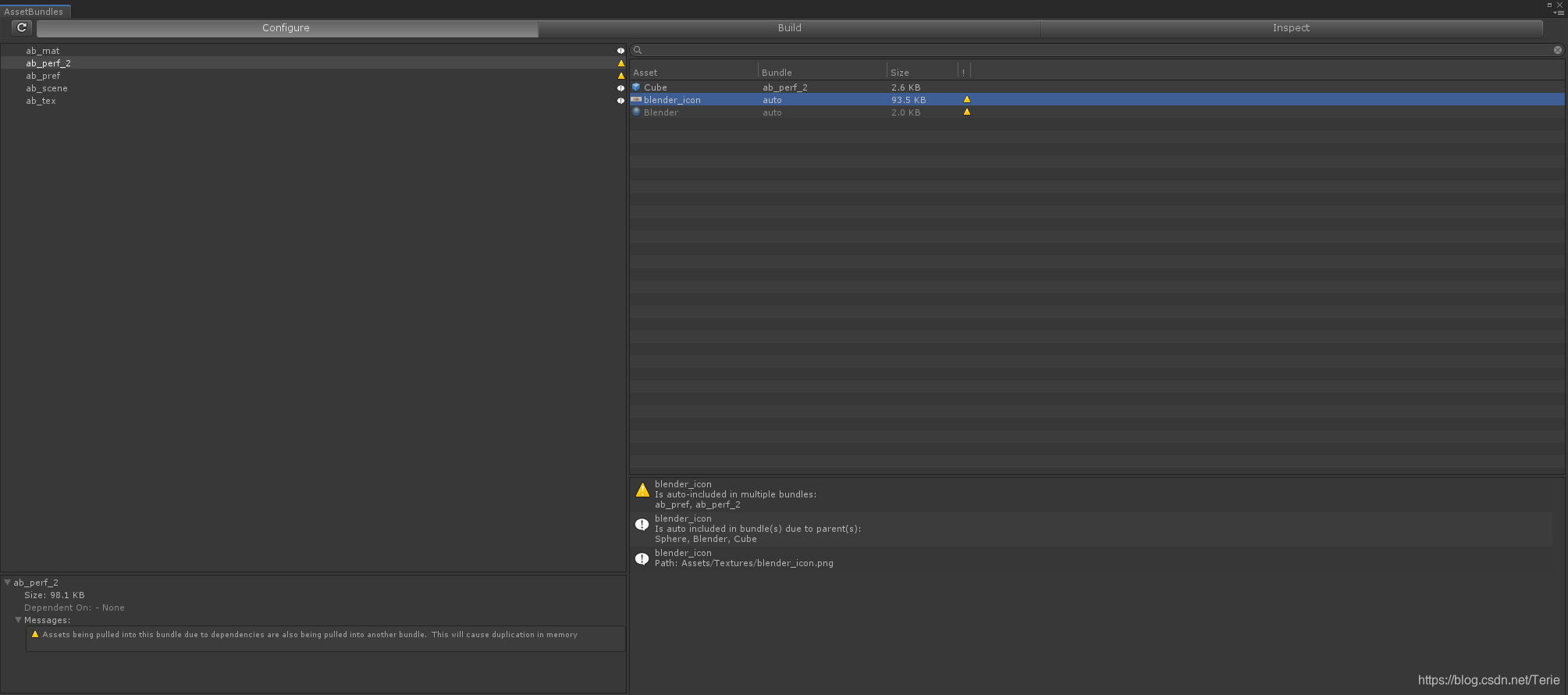Click the info icon next to ab_scene
Image resolution: width=1568 pixels, height=695 pixels.
620,88
